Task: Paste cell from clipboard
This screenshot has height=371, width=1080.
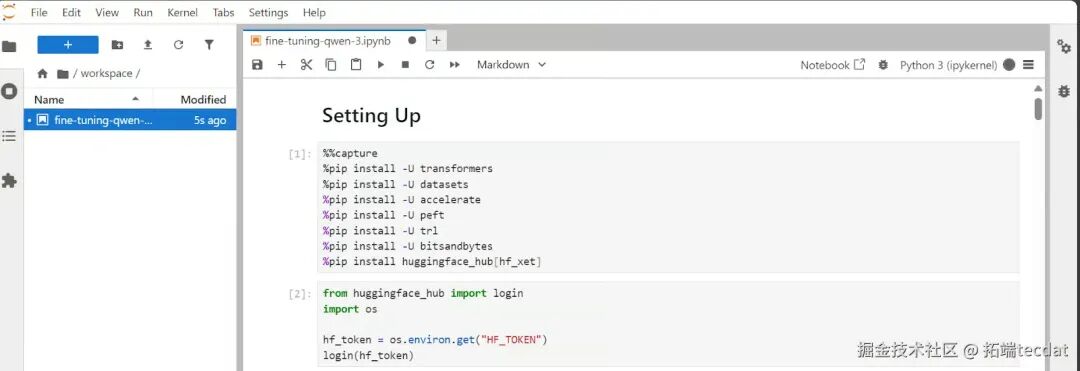Action: 355,65
